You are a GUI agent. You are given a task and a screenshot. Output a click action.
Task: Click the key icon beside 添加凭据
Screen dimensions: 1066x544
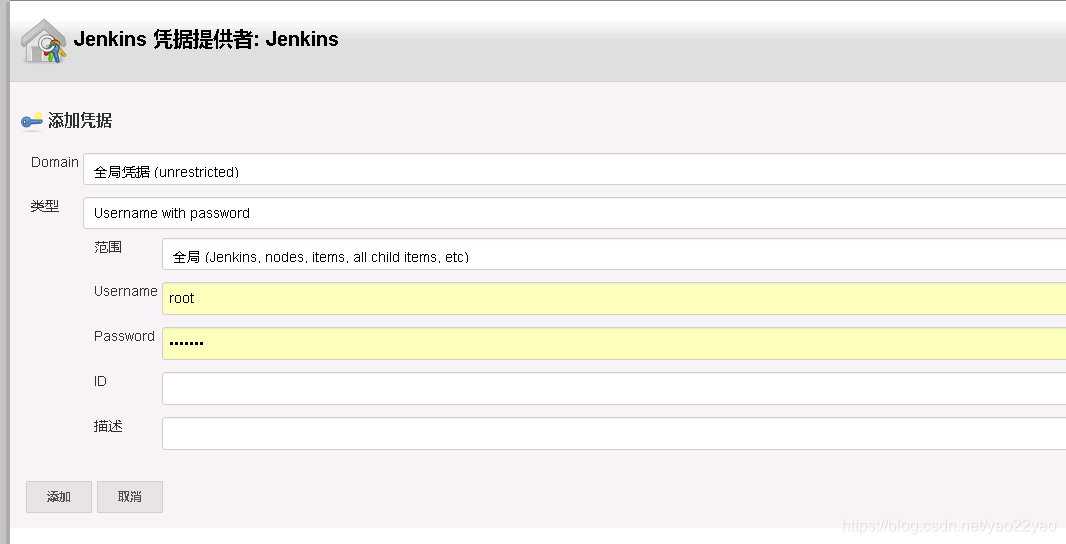(31, 121)
